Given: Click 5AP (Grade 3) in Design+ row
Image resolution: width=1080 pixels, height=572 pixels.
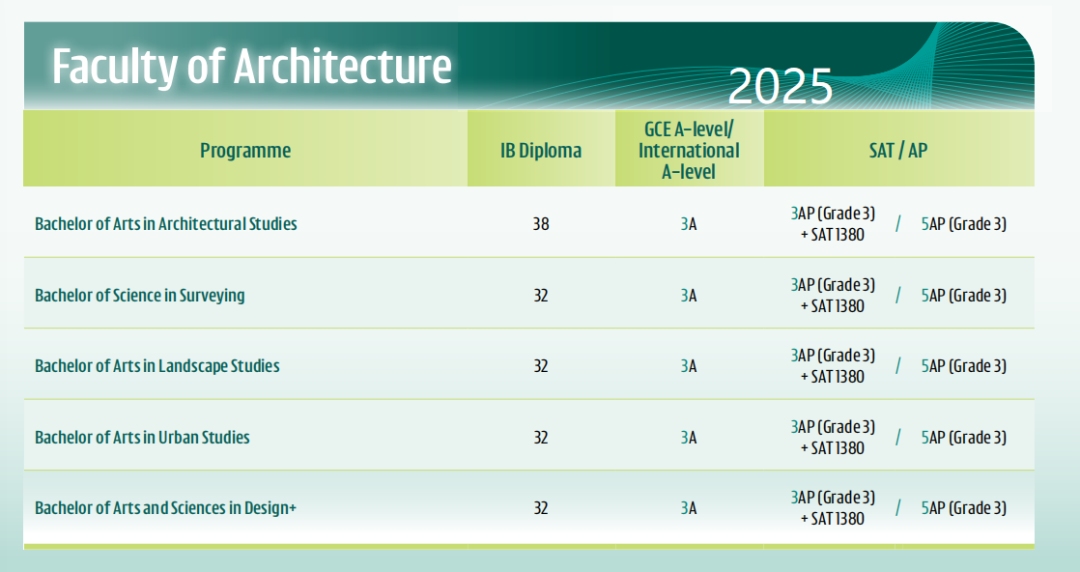Looking at the screenshot, I should [963, 508].
